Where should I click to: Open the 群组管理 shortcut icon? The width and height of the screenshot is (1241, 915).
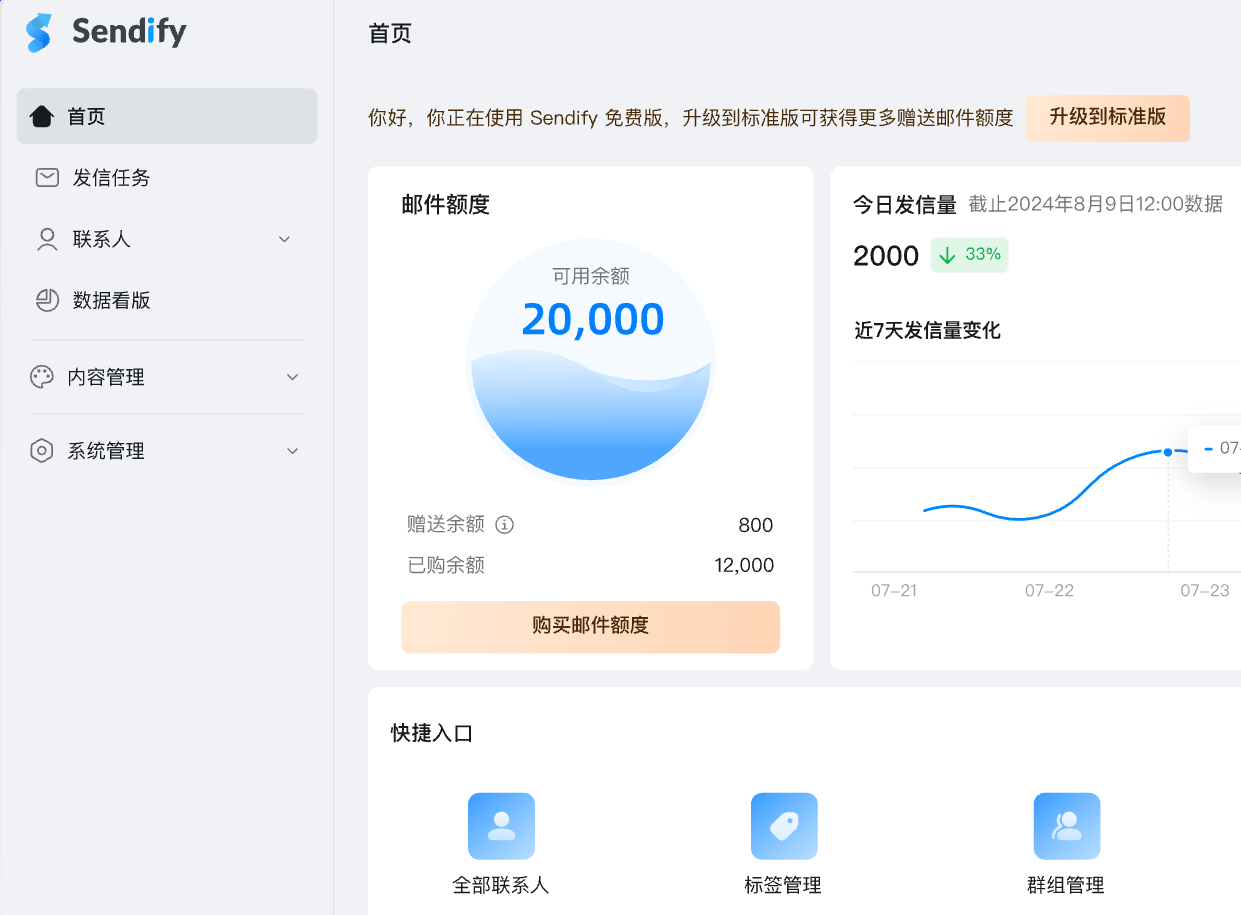1067,826
